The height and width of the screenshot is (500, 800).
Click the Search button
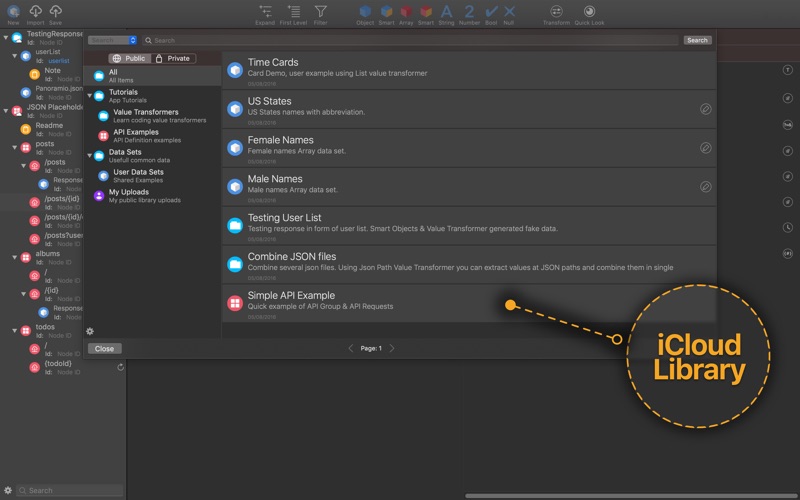pos(697,40)
